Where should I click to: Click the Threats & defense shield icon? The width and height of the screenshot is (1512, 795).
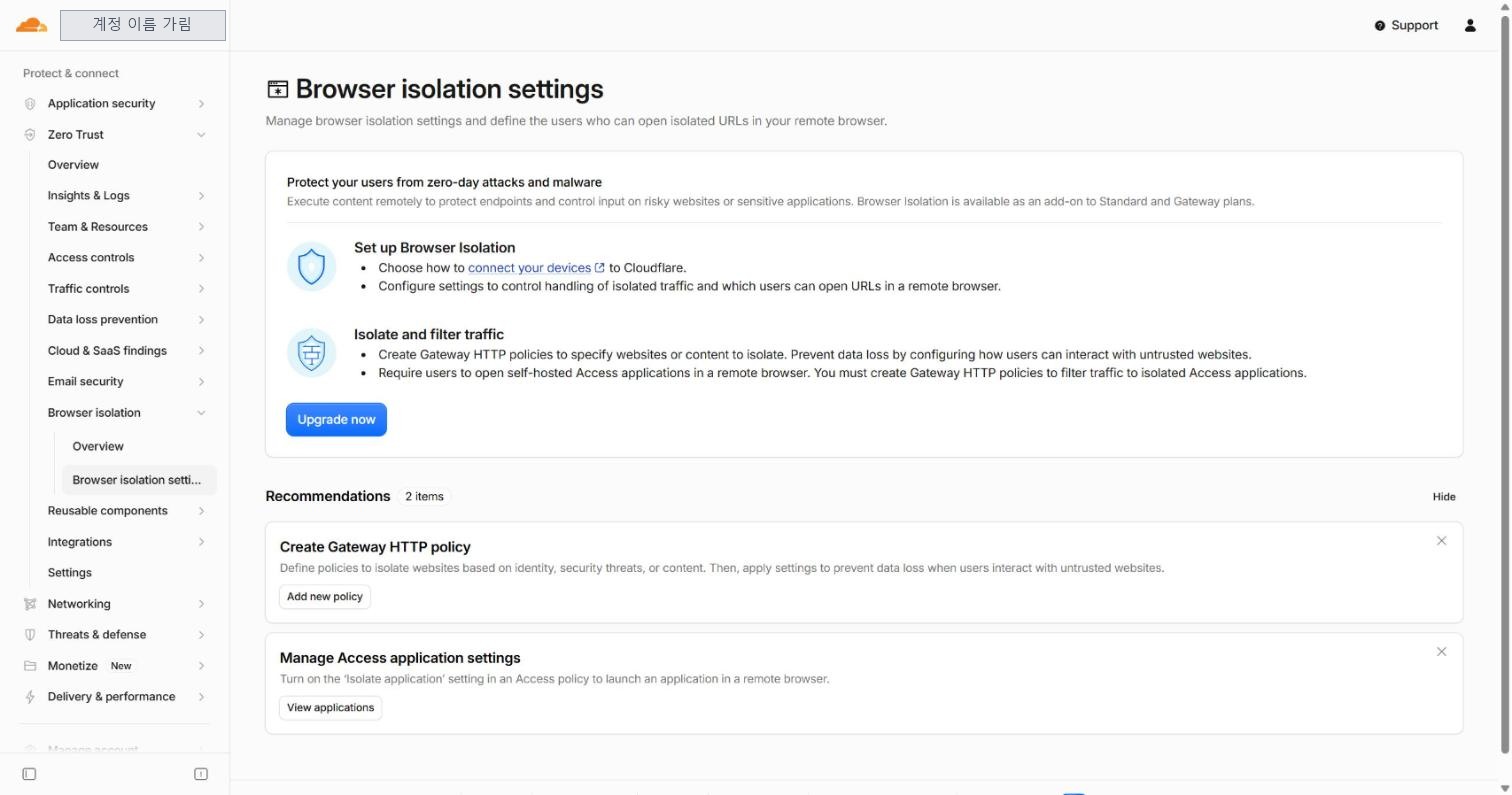[x=30, y=635]
